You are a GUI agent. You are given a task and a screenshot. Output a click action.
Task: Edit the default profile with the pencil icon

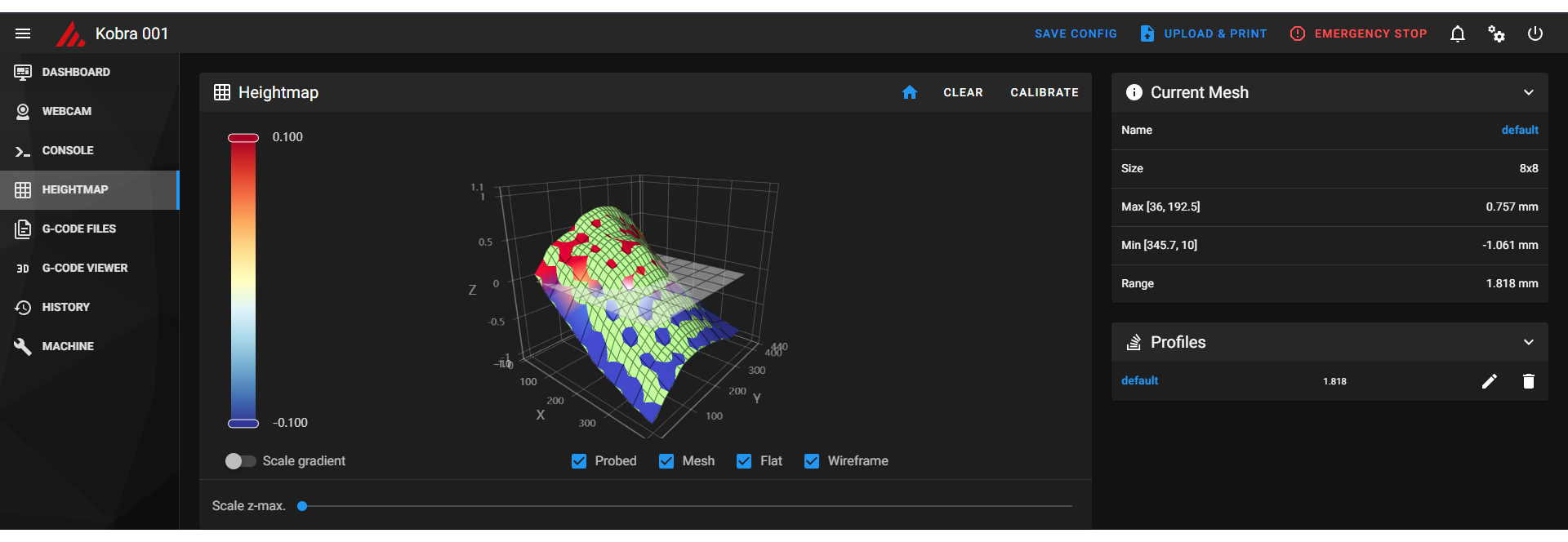[x=1490, y=381]
